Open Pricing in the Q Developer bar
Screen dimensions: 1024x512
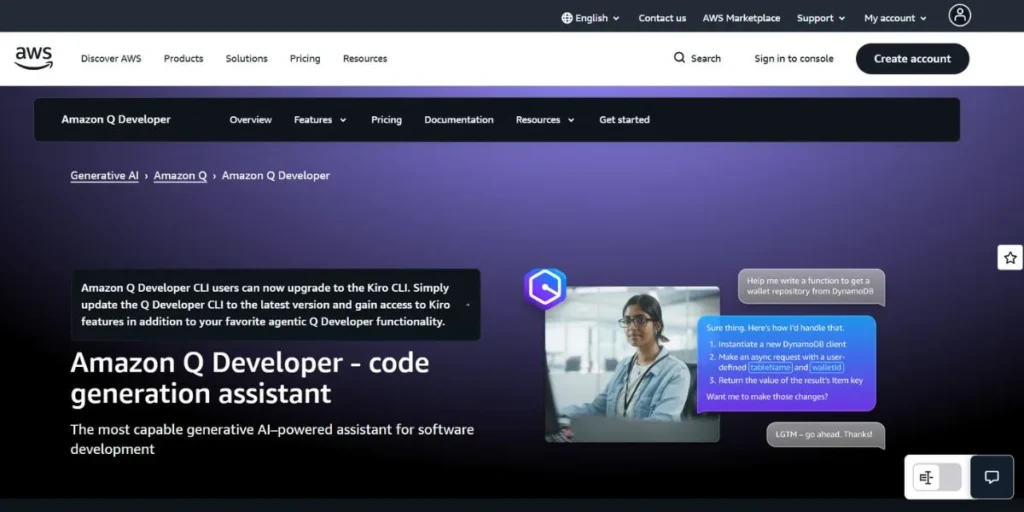point(387,120)
